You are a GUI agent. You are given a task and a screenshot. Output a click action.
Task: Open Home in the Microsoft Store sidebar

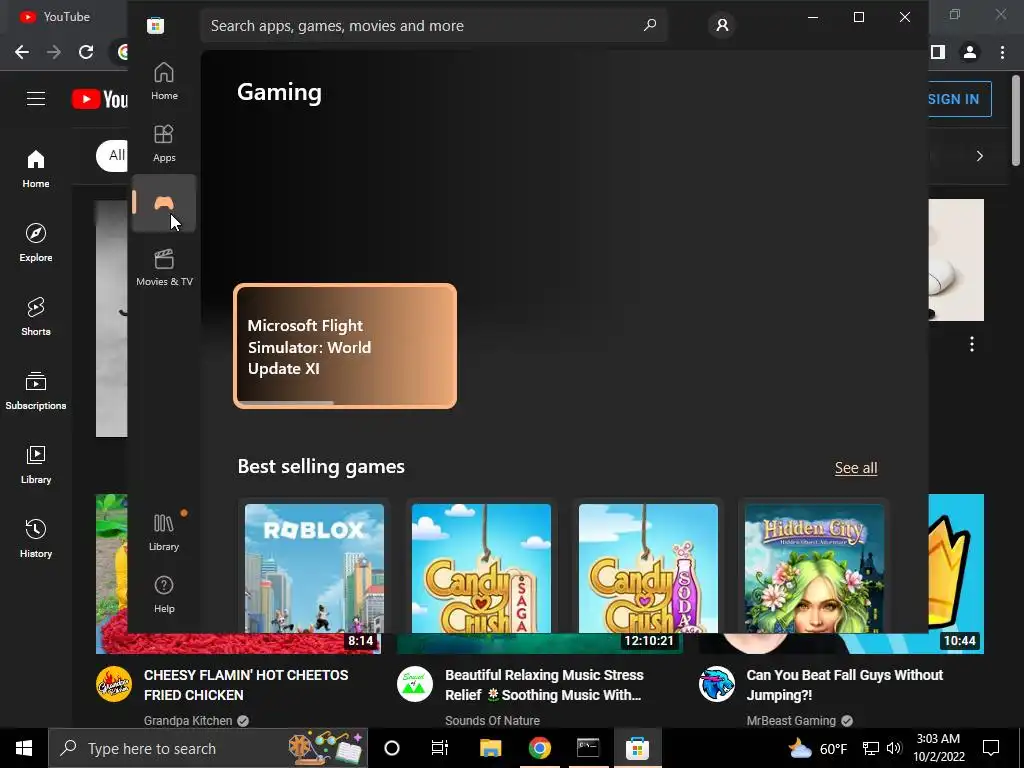tap(164, 81)
